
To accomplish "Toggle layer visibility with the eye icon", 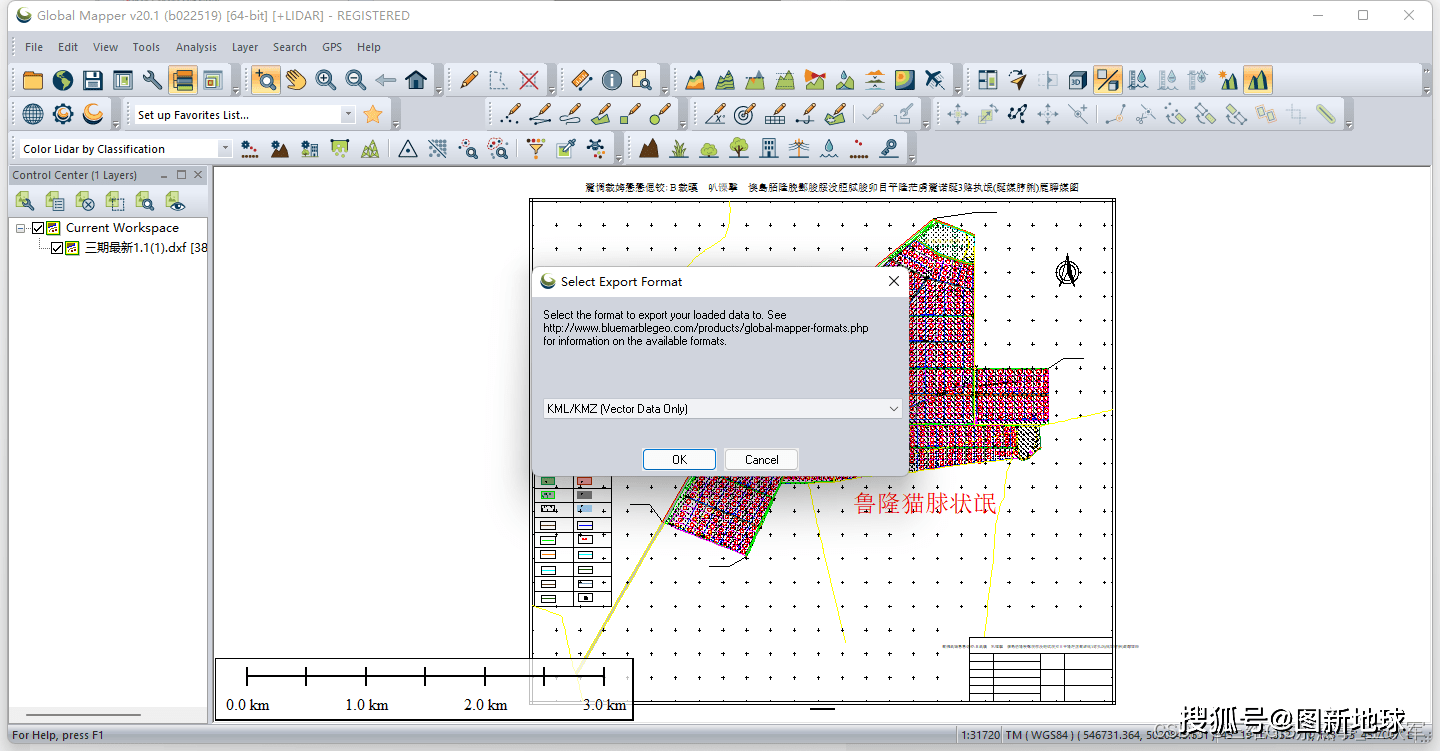I will (x=176, y=202).
